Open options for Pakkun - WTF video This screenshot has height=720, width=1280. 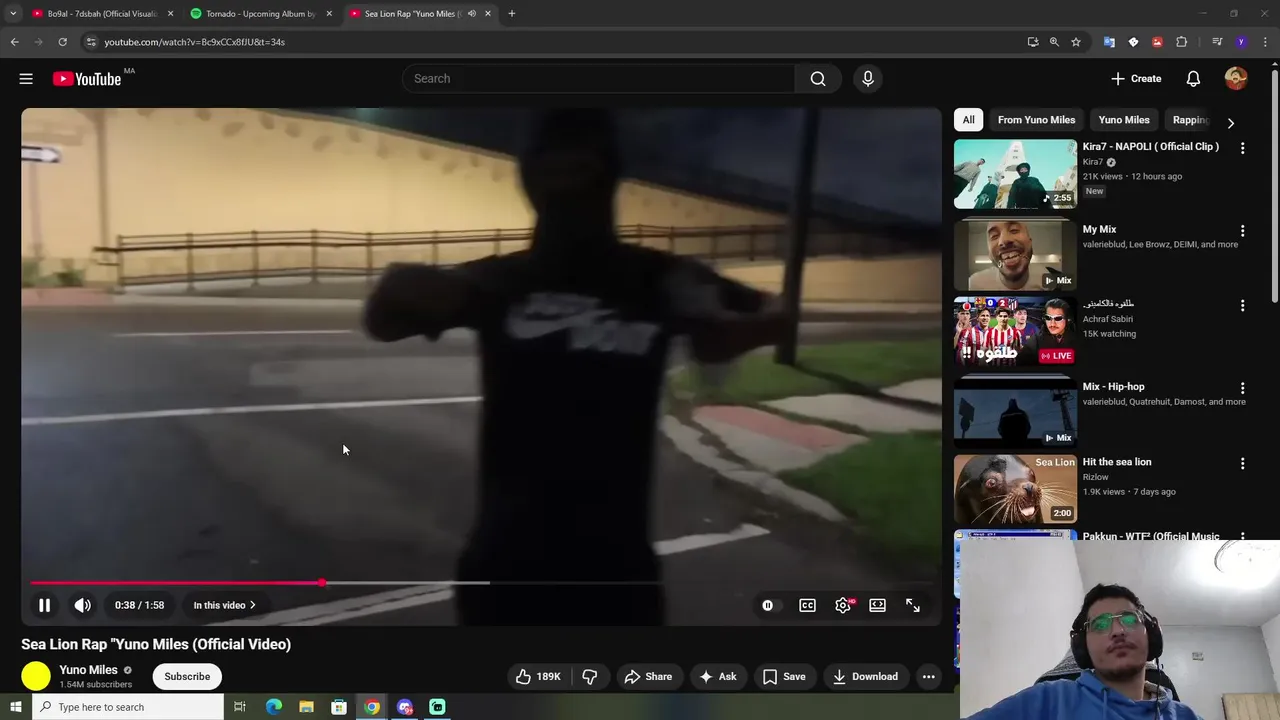click(x=1242, y=537)
